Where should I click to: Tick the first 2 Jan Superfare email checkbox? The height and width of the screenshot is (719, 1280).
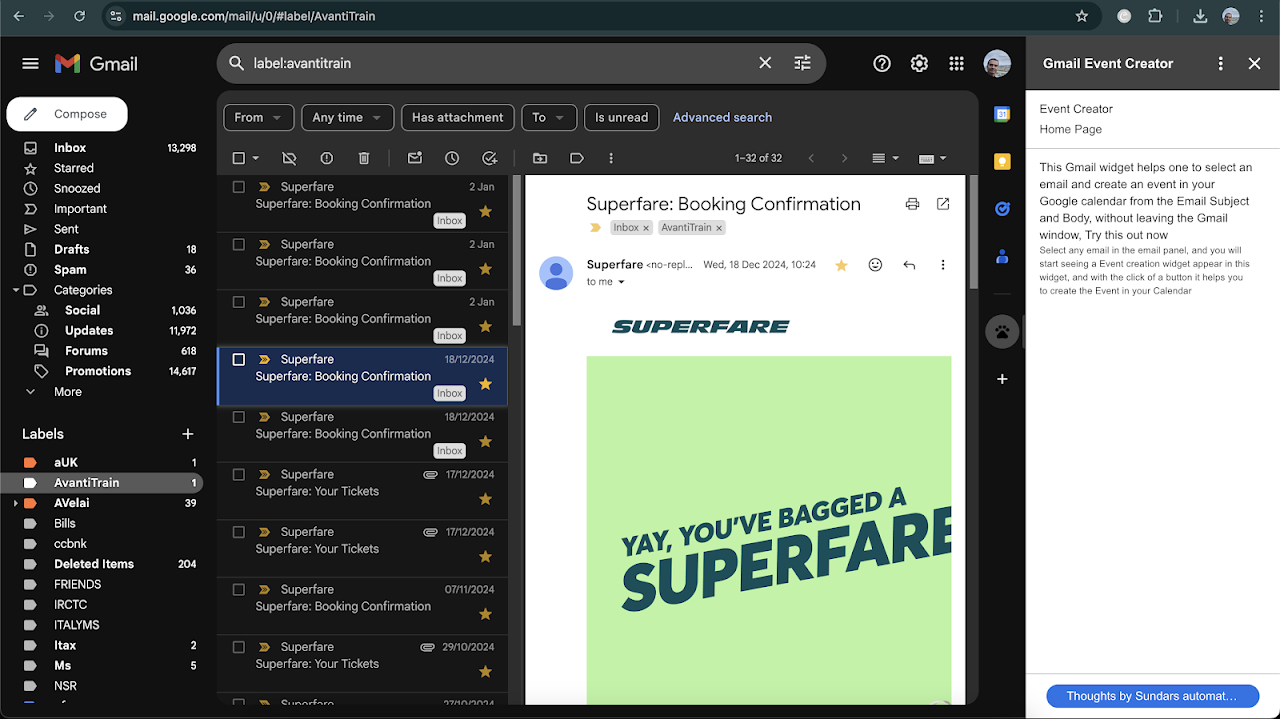point(239,187)
